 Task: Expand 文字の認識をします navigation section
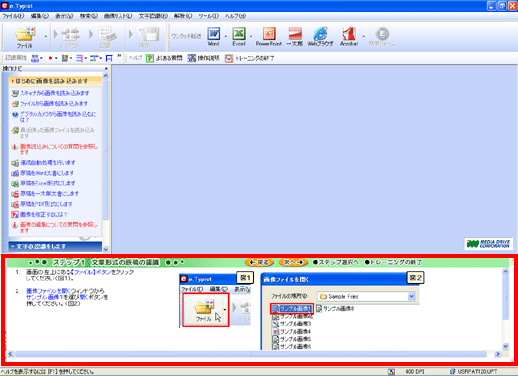click(x=55, y=246)
